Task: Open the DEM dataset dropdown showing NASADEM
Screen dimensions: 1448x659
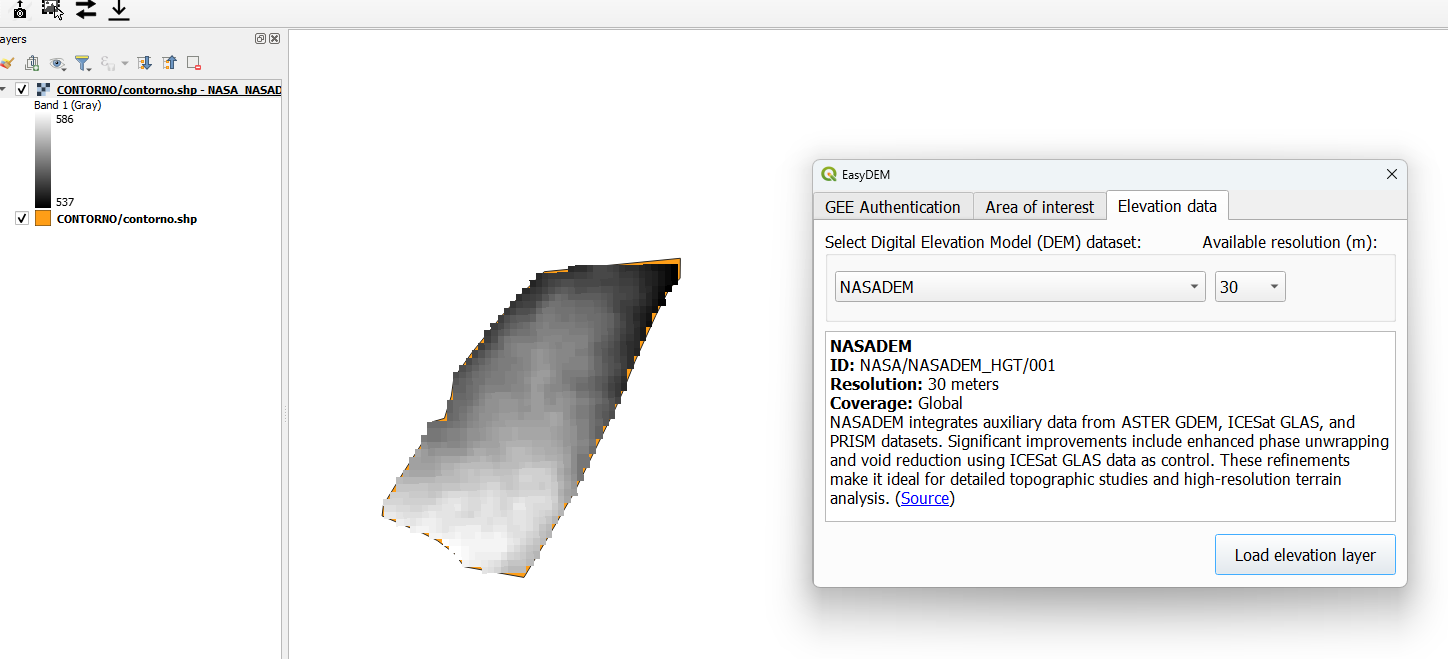Action: coord(1019,286)
